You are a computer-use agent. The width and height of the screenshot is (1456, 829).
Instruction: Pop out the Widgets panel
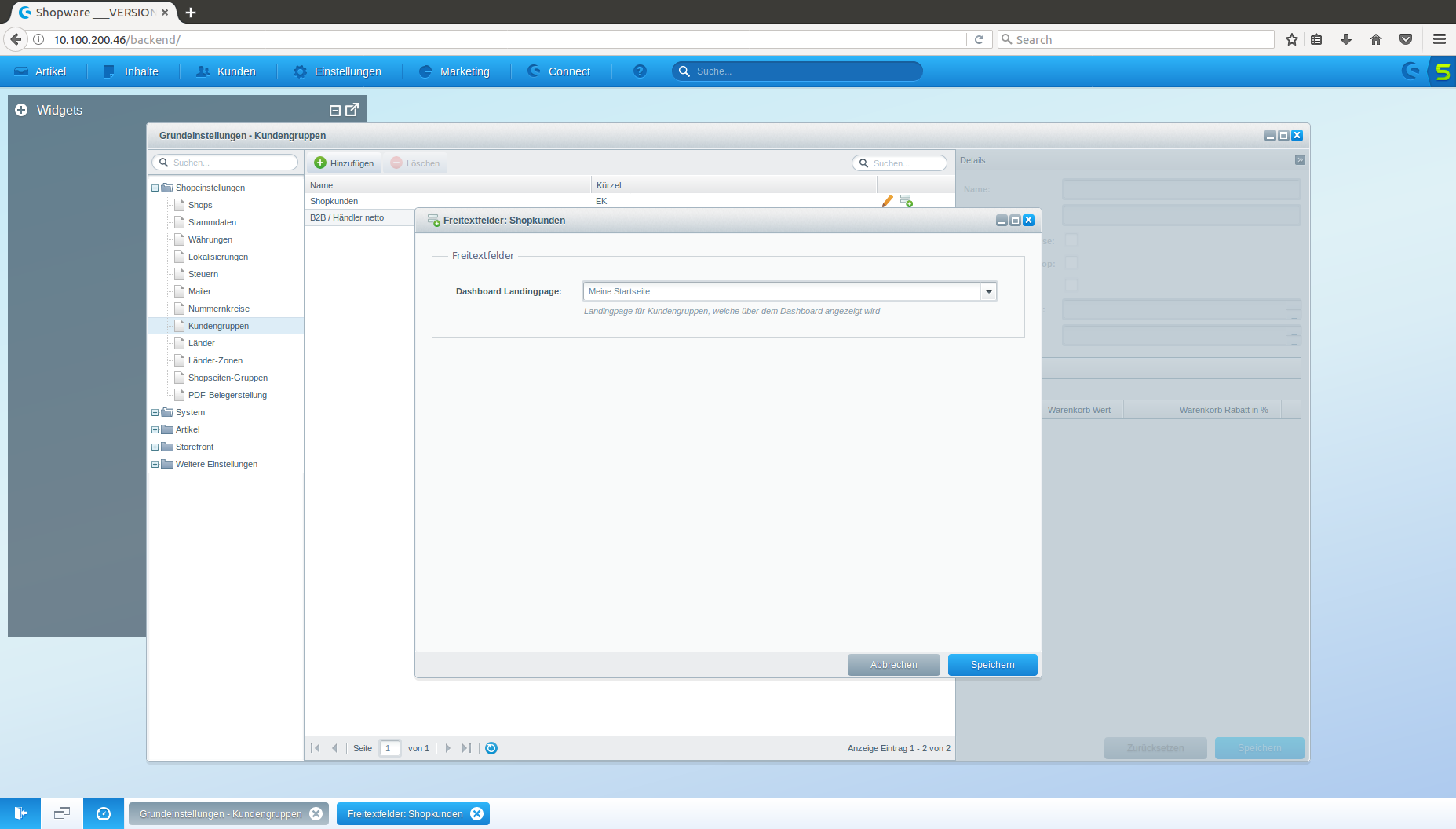pyautogui.click(x=352, y=110)
